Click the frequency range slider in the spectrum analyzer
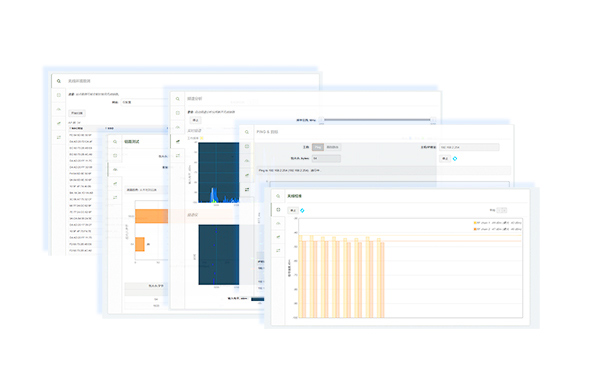This screenshot has width=590, height=365. (x=377, y=120)
